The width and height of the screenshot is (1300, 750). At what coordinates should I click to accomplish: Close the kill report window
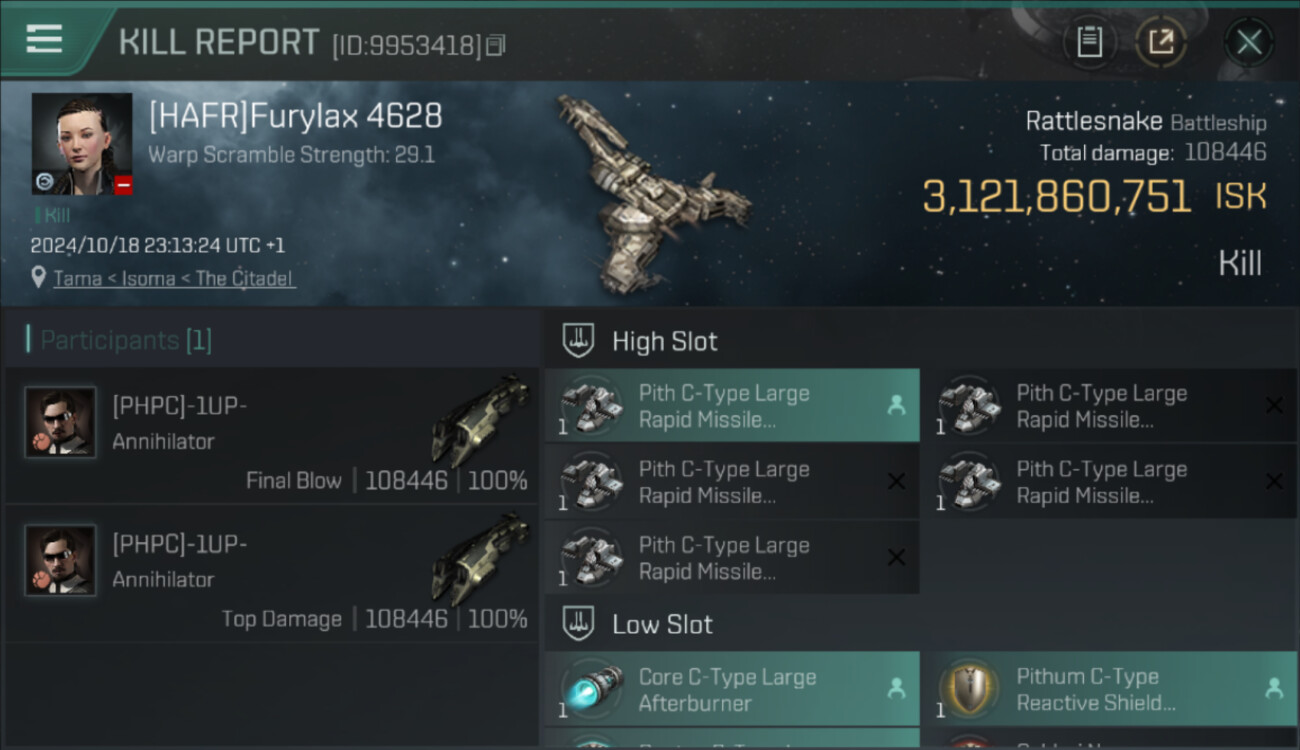(x=1248, y=42)
